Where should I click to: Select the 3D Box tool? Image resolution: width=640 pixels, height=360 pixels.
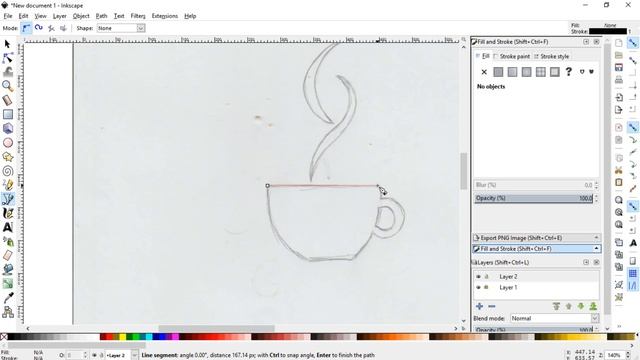[x=7, y=129]
